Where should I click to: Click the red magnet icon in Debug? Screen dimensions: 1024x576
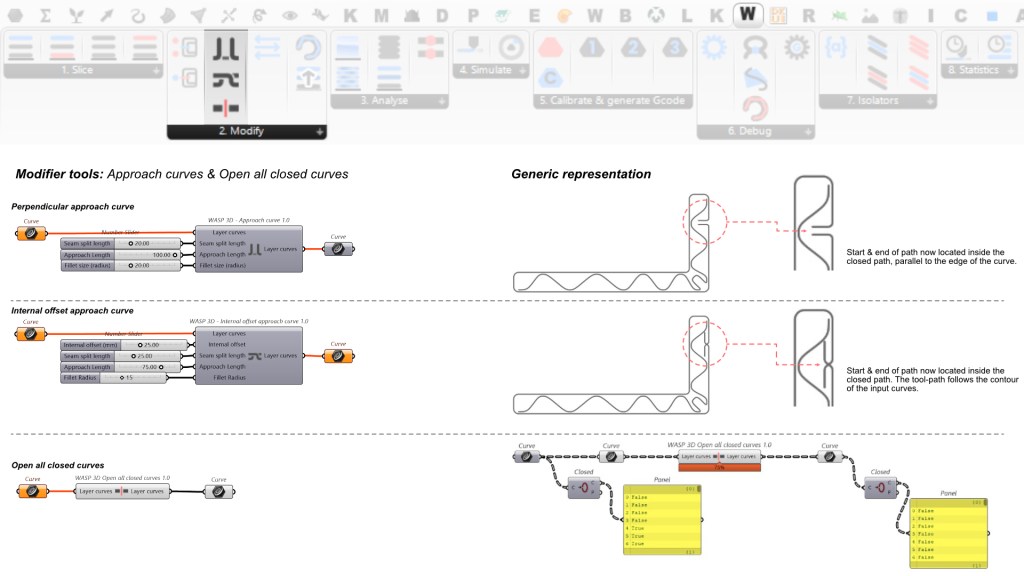click(754, 108)
